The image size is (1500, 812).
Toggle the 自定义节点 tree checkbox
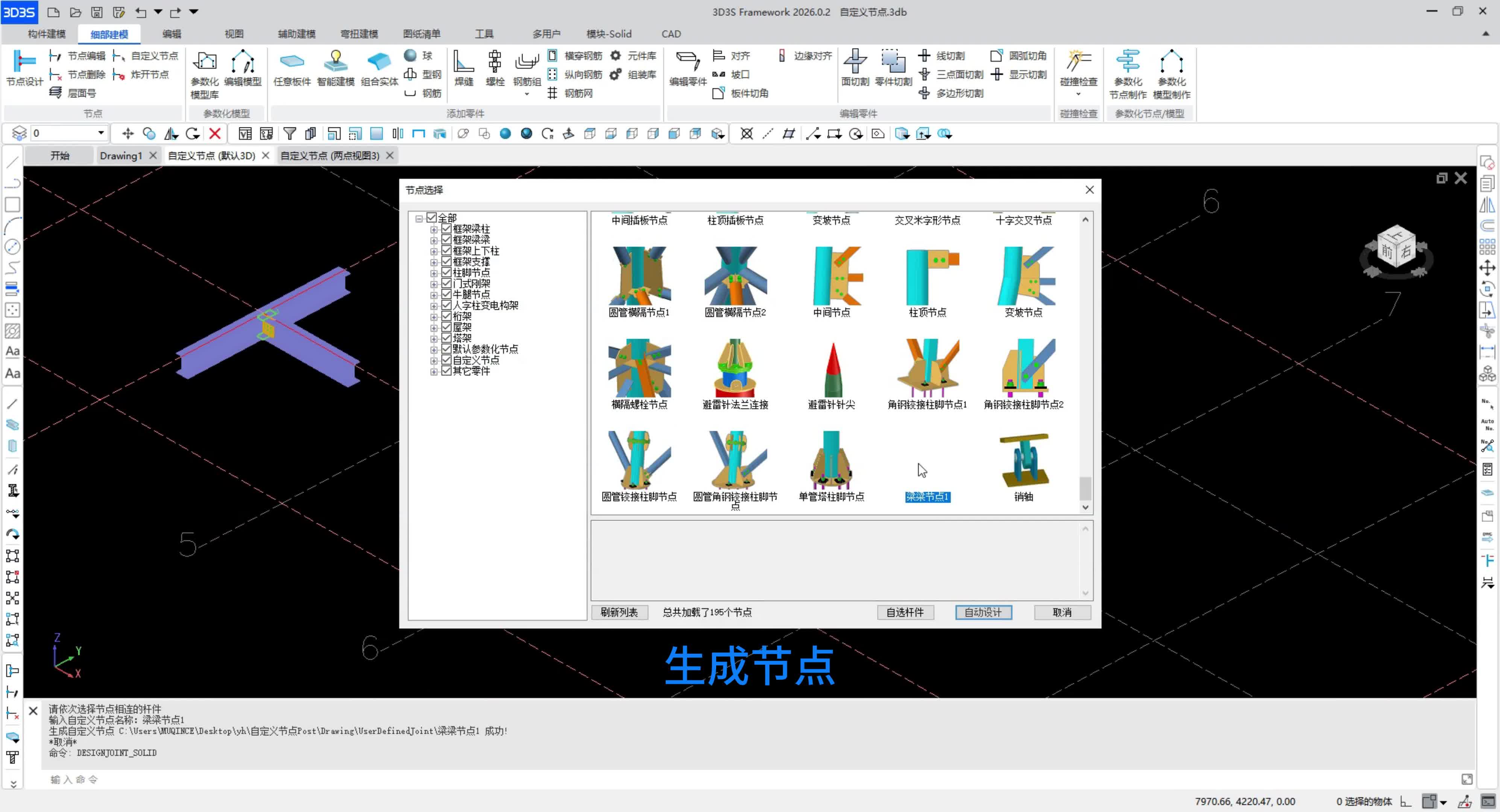(446, 360)
